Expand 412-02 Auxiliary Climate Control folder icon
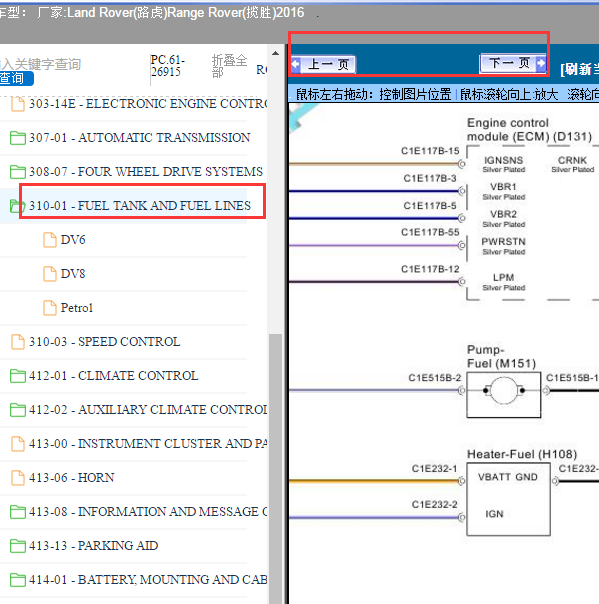This screenshot has width=599, height=604. coord(18,409)
